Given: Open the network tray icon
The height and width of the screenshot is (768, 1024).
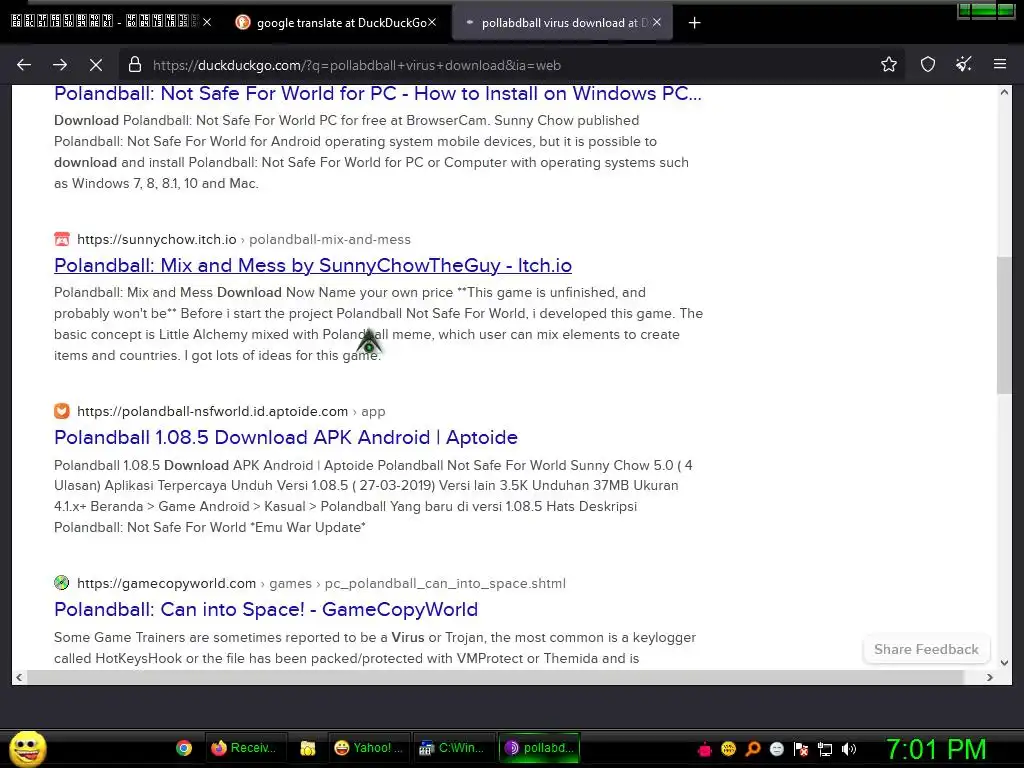Looking at the screenshot, I should click(x=825, y=749).
